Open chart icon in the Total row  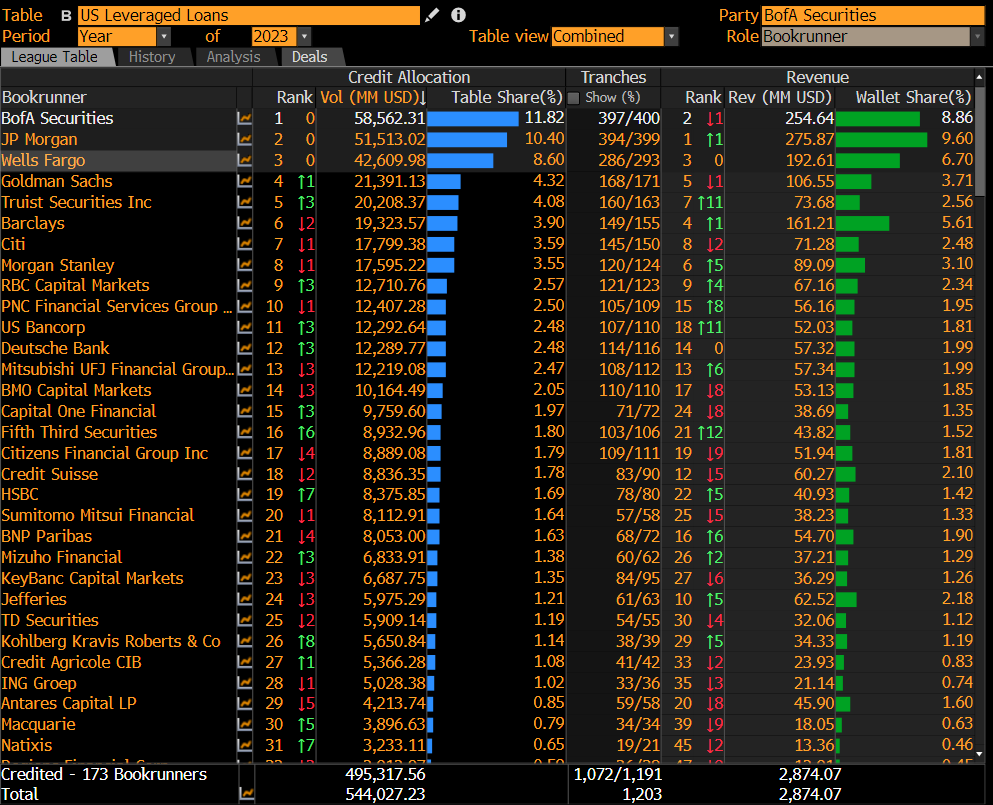coord(246,794)
